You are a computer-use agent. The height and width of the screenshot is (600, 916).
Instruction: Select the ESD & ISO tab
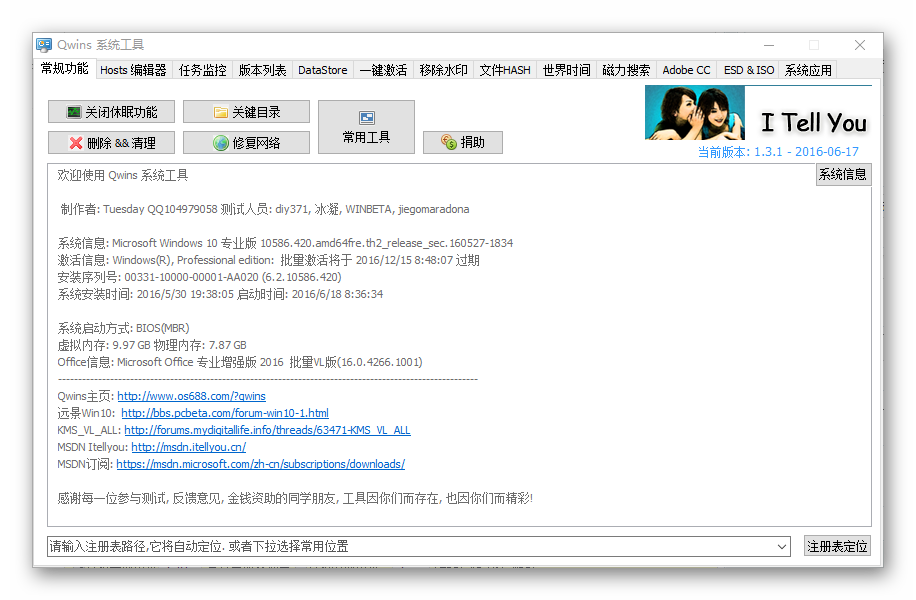[749, 70]
